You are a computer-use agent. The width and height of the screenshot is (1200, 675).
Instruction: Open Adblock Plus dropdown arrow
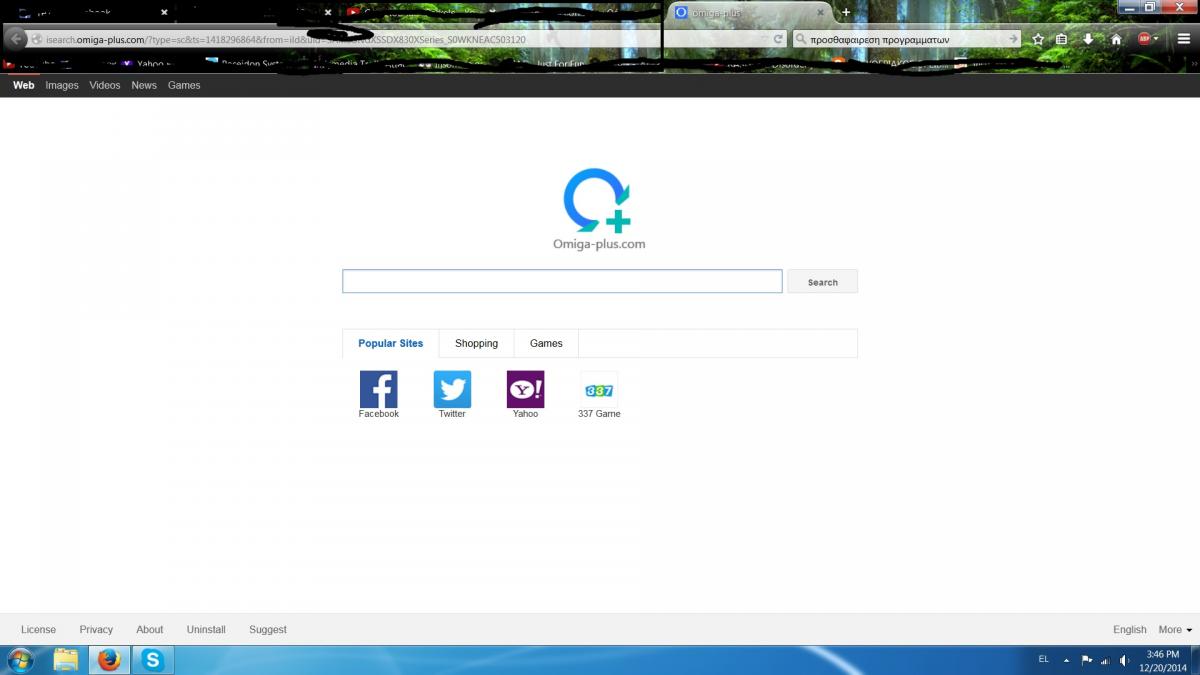(x=1157, y=39)
